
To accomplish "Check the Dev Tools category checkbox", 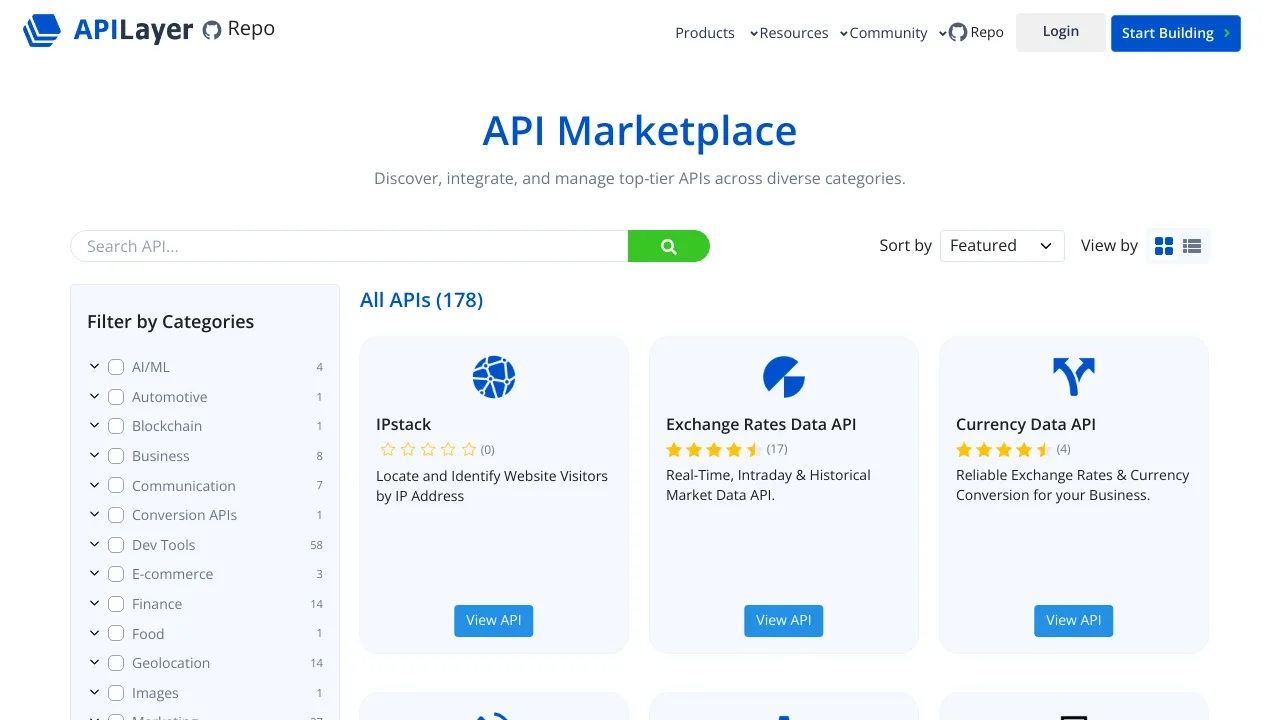I will [116, 545].
